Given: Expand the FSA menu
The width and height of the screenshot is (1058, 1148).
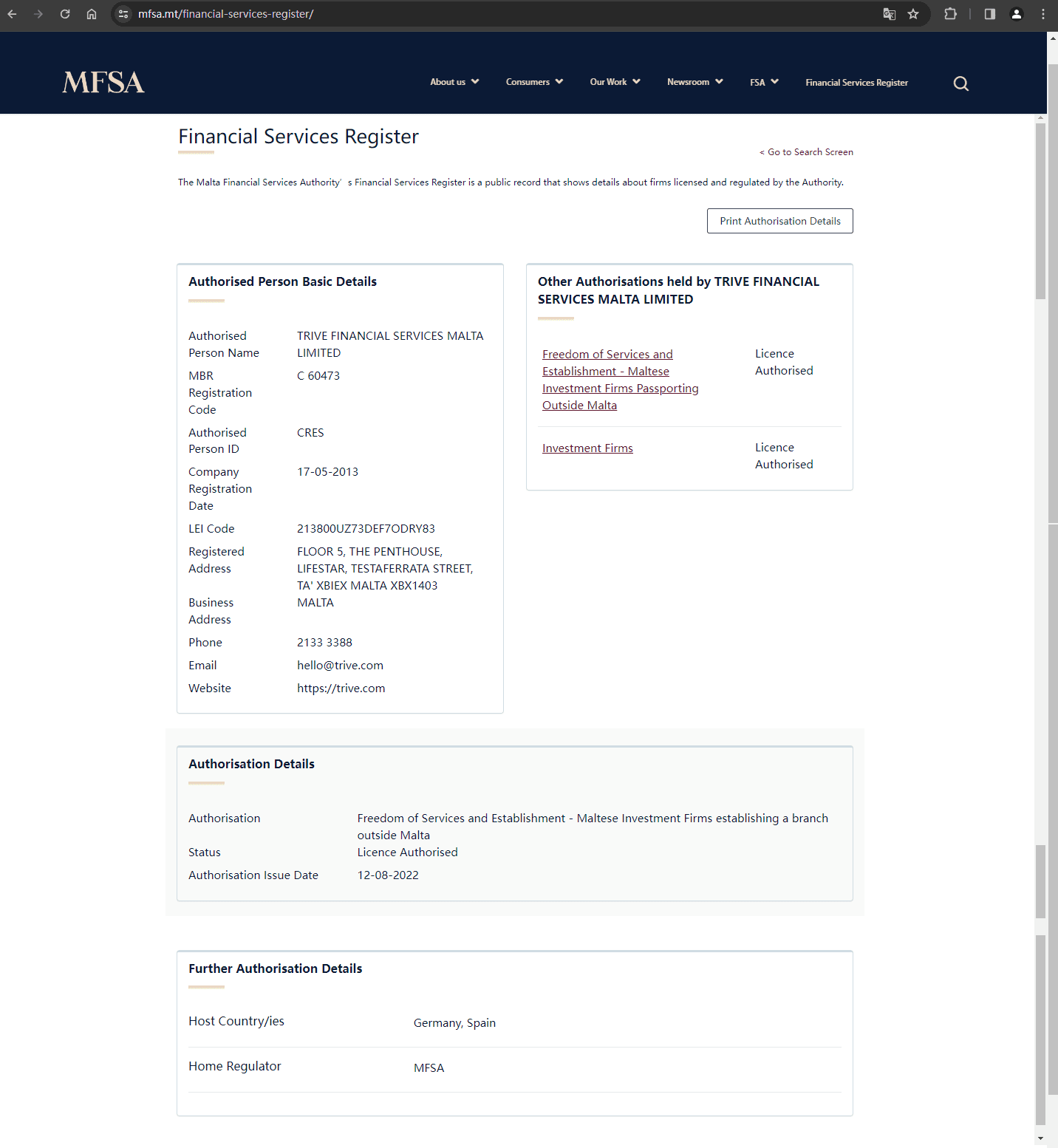Looking at the screenshot, I should (x=764, y=82).
